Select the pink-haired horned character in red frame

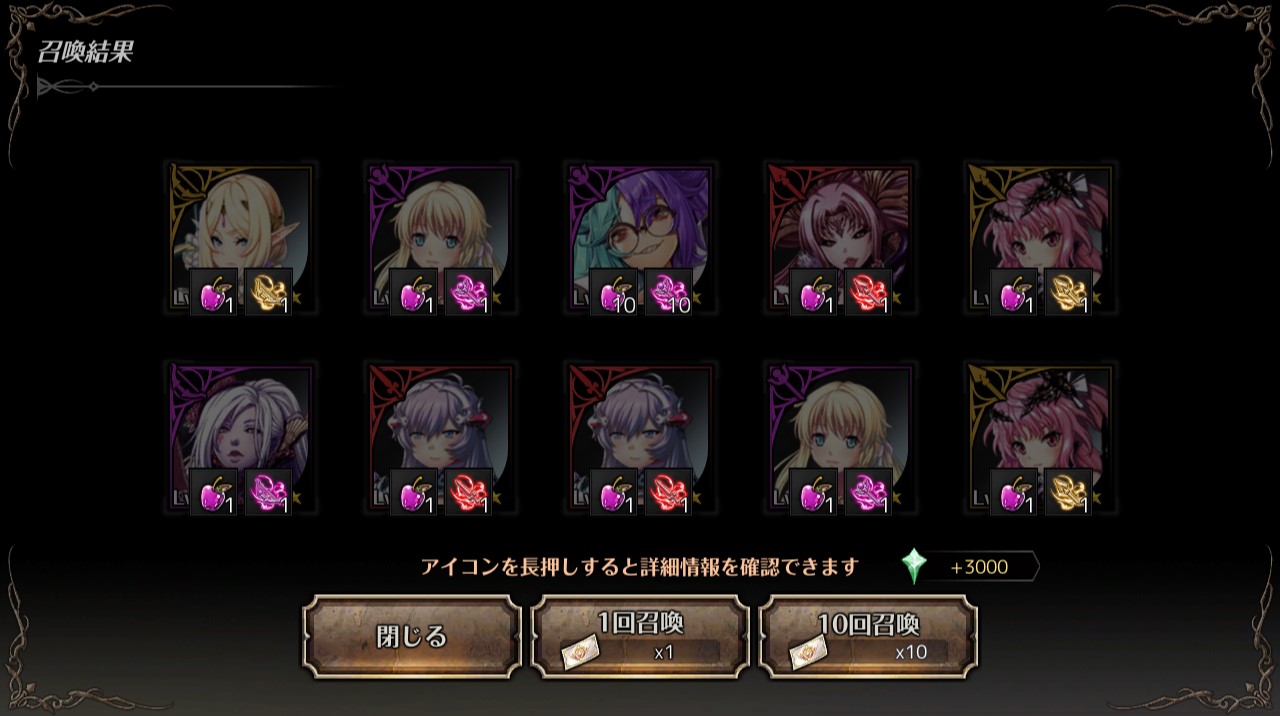point(840,238)
